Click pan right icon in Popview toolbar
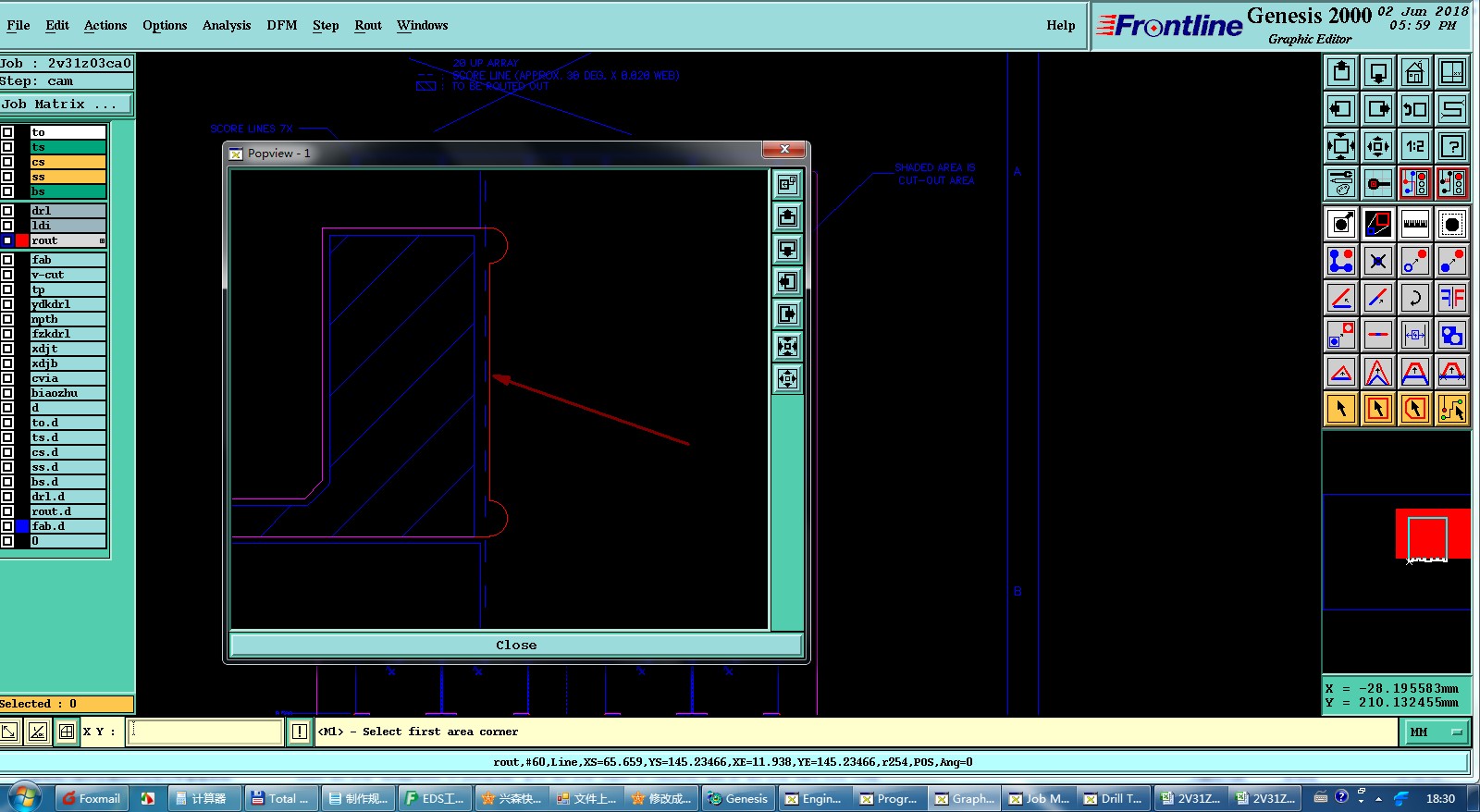1480x812 pixels. (x=787, y=314)
